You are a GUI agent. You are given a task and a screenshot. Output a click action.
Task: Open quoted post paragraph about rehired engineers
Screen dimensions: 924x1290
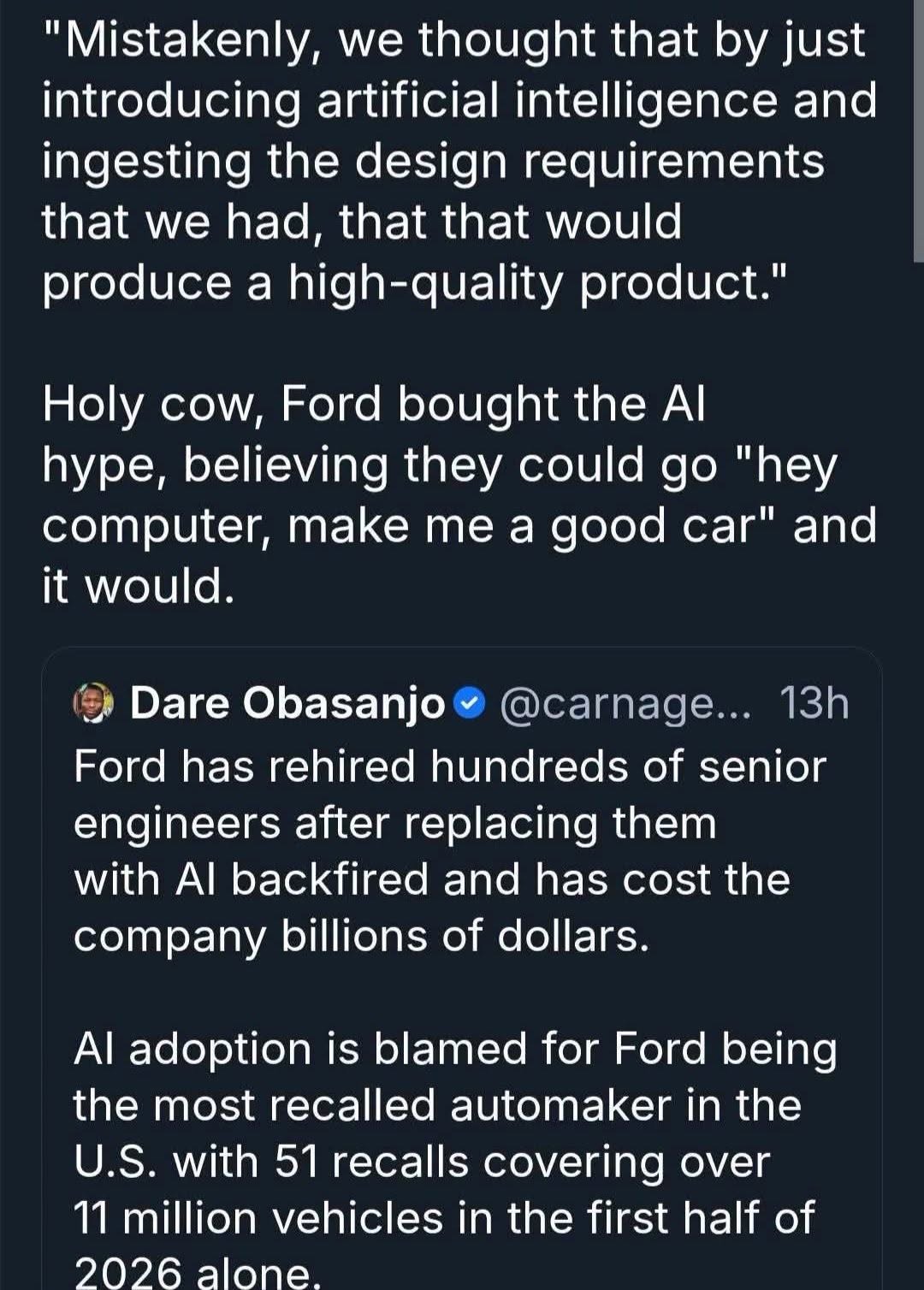(449, 851)
